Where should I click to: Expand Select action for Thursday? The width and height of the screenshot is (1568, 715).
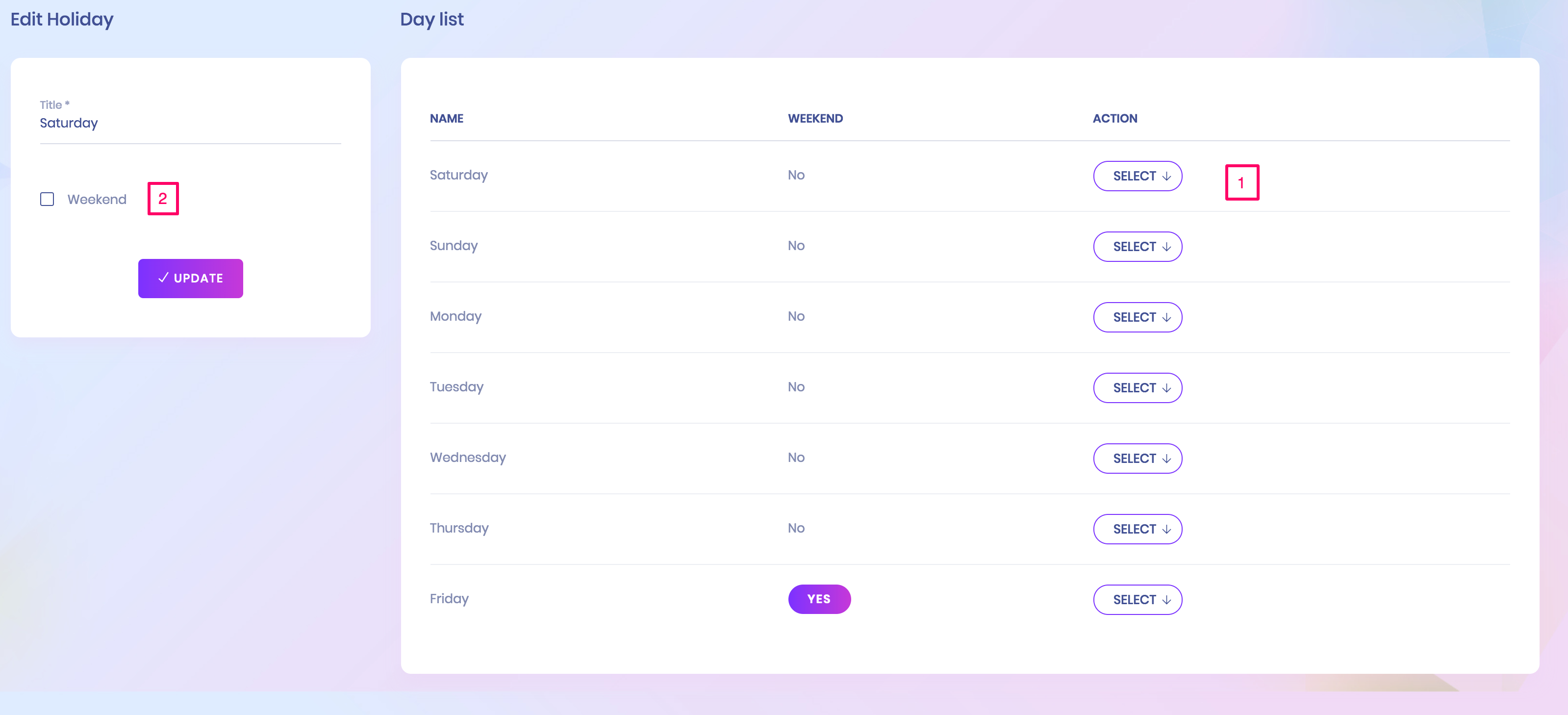(1137, 529)
